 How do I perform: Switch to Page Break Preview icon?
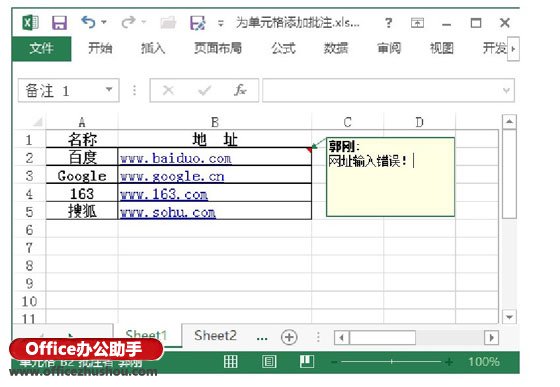(306, 361)
